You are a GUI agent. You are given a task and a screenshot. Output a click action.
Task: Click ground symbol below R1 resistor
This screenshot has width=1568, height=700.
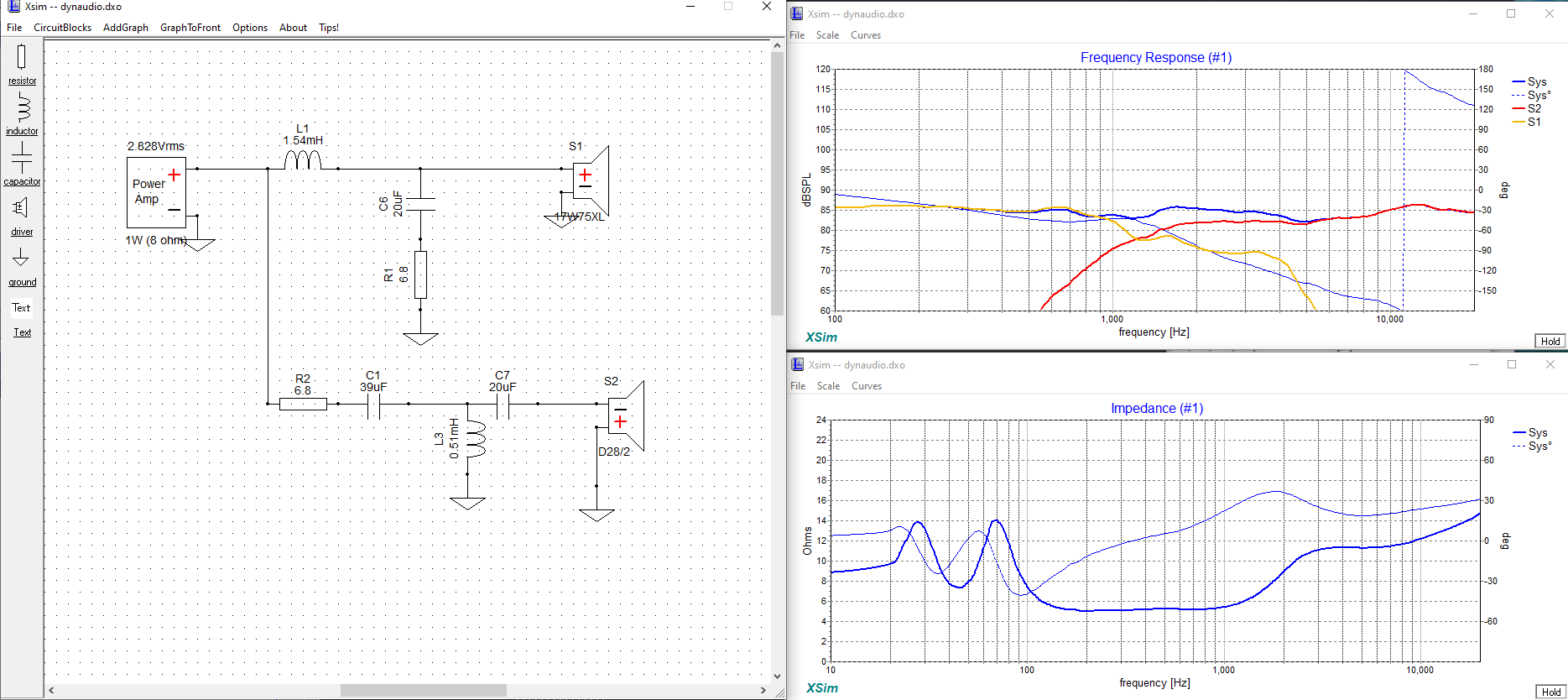[x=420, y=339]
